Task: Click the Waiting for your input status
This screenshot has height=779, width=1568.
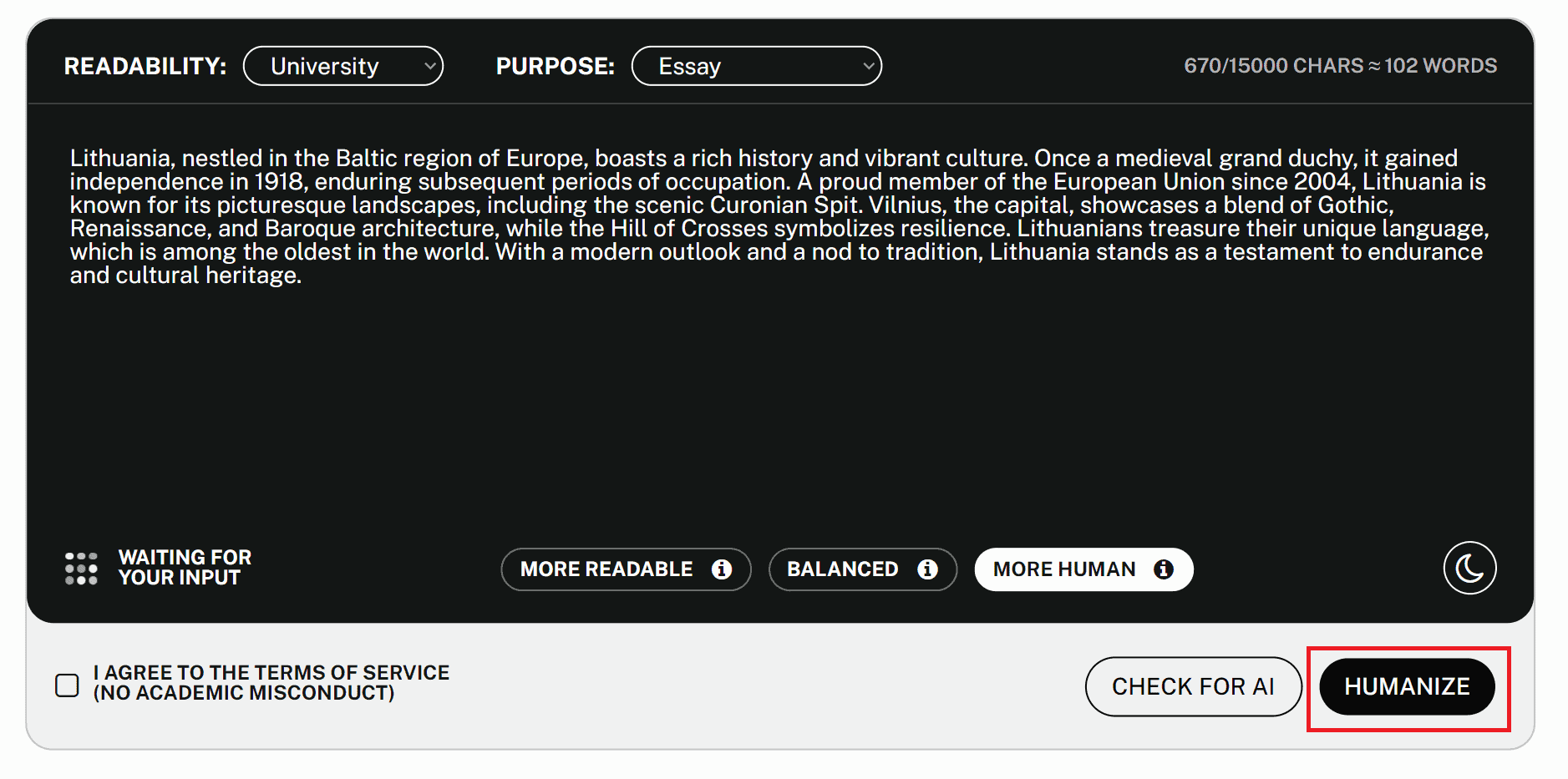Action: (185, 568)
